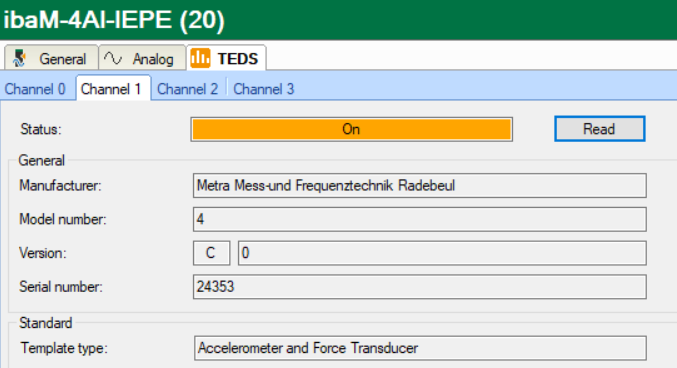
Task: Open the Channel 2 sub-tab
Action: (x=187, y=89)
